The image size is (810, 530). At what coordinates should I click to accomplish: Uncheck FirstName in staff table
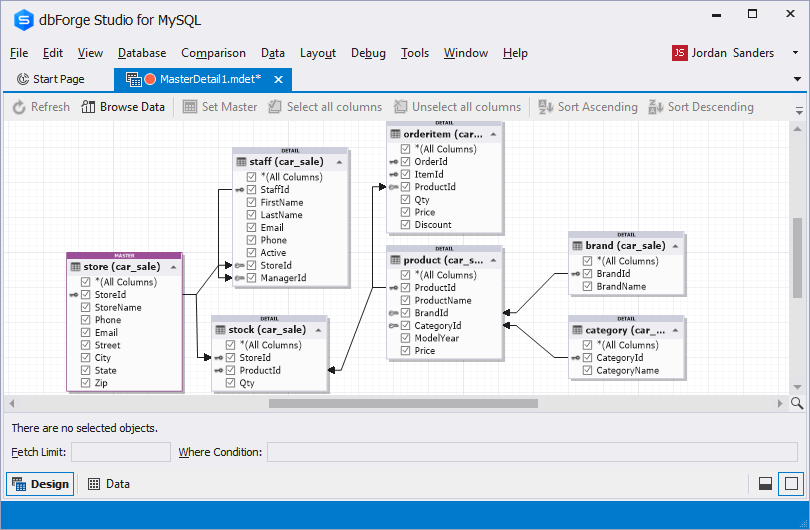(252, 202)
